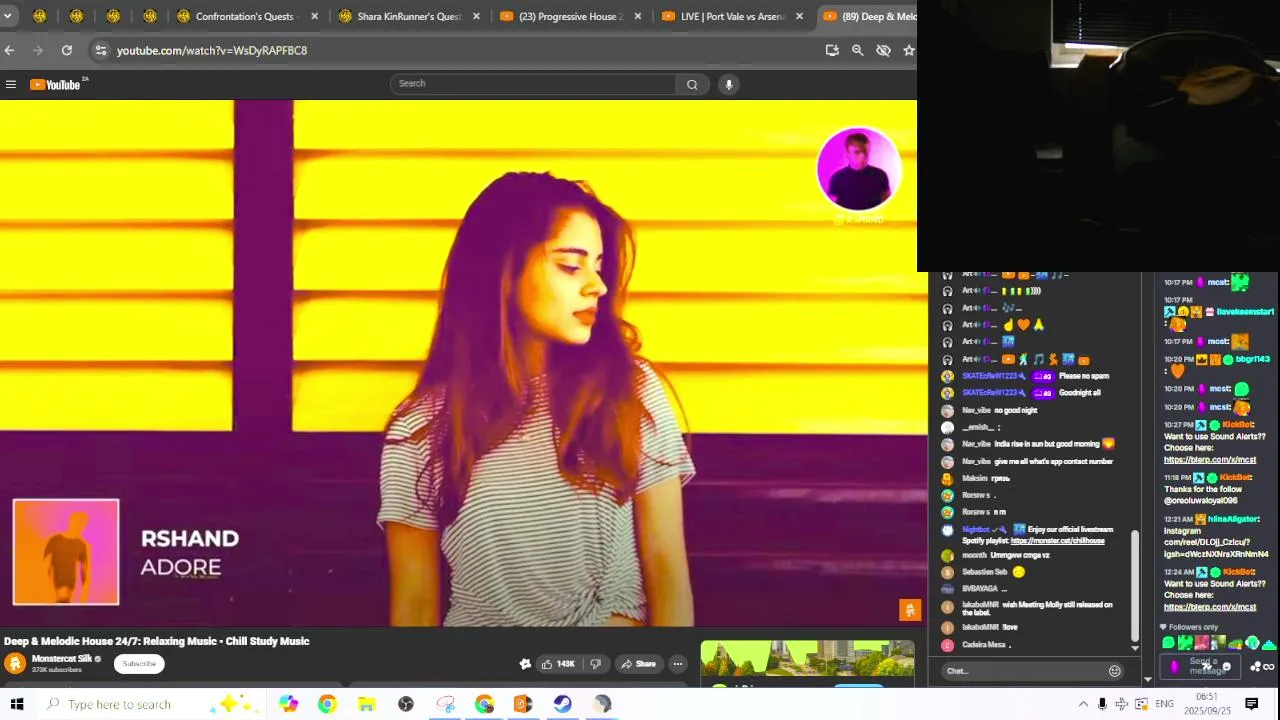The image size is (1280, 720).
Task: Close the Progressive House tab
Action: [x=638, y=16]
